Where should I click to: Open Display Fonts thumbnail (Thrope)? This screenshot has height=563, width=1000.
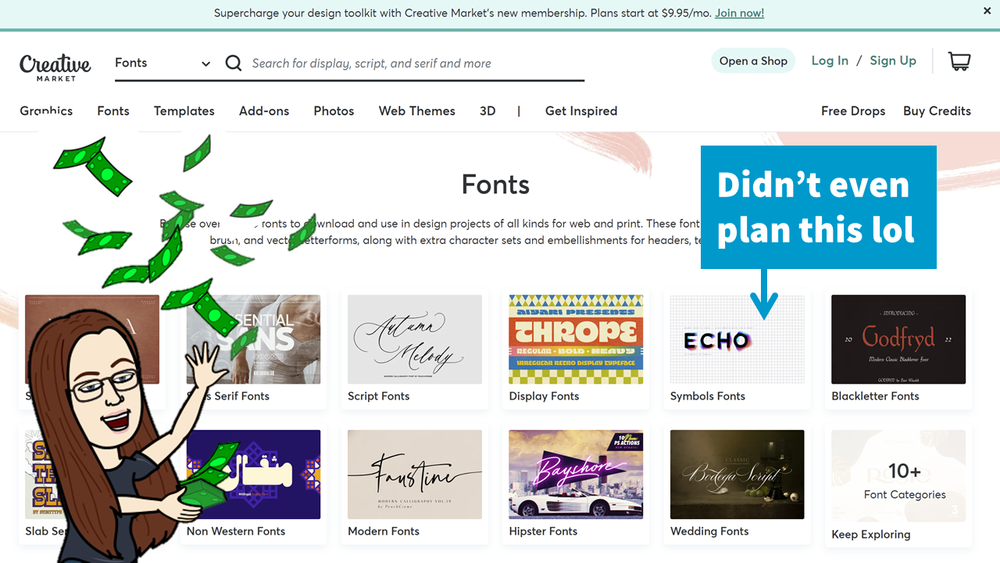pyautogui.click(x=576, y=339)
